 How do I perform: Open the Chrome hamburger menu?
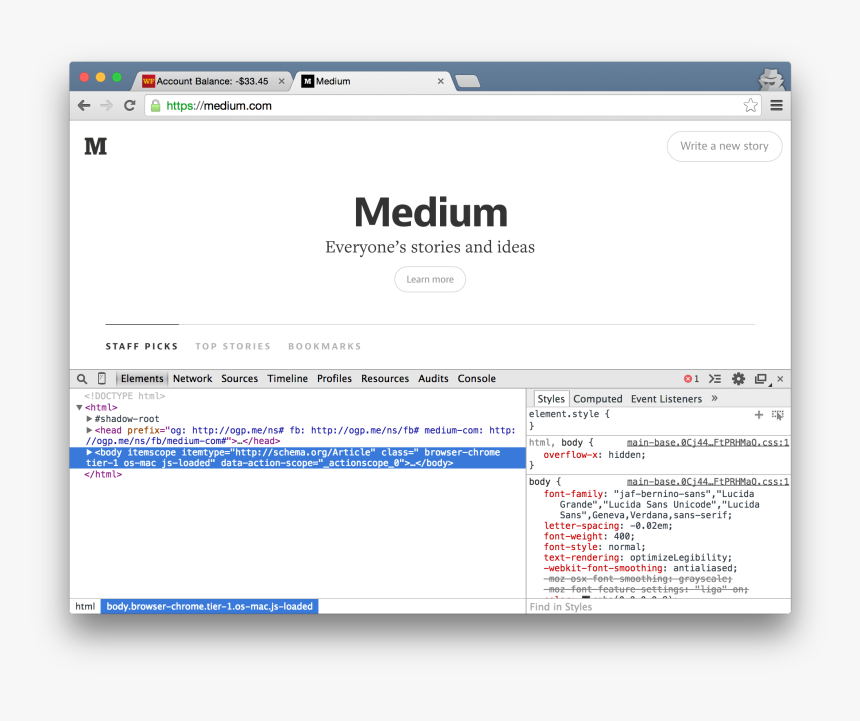click(776, 105)
